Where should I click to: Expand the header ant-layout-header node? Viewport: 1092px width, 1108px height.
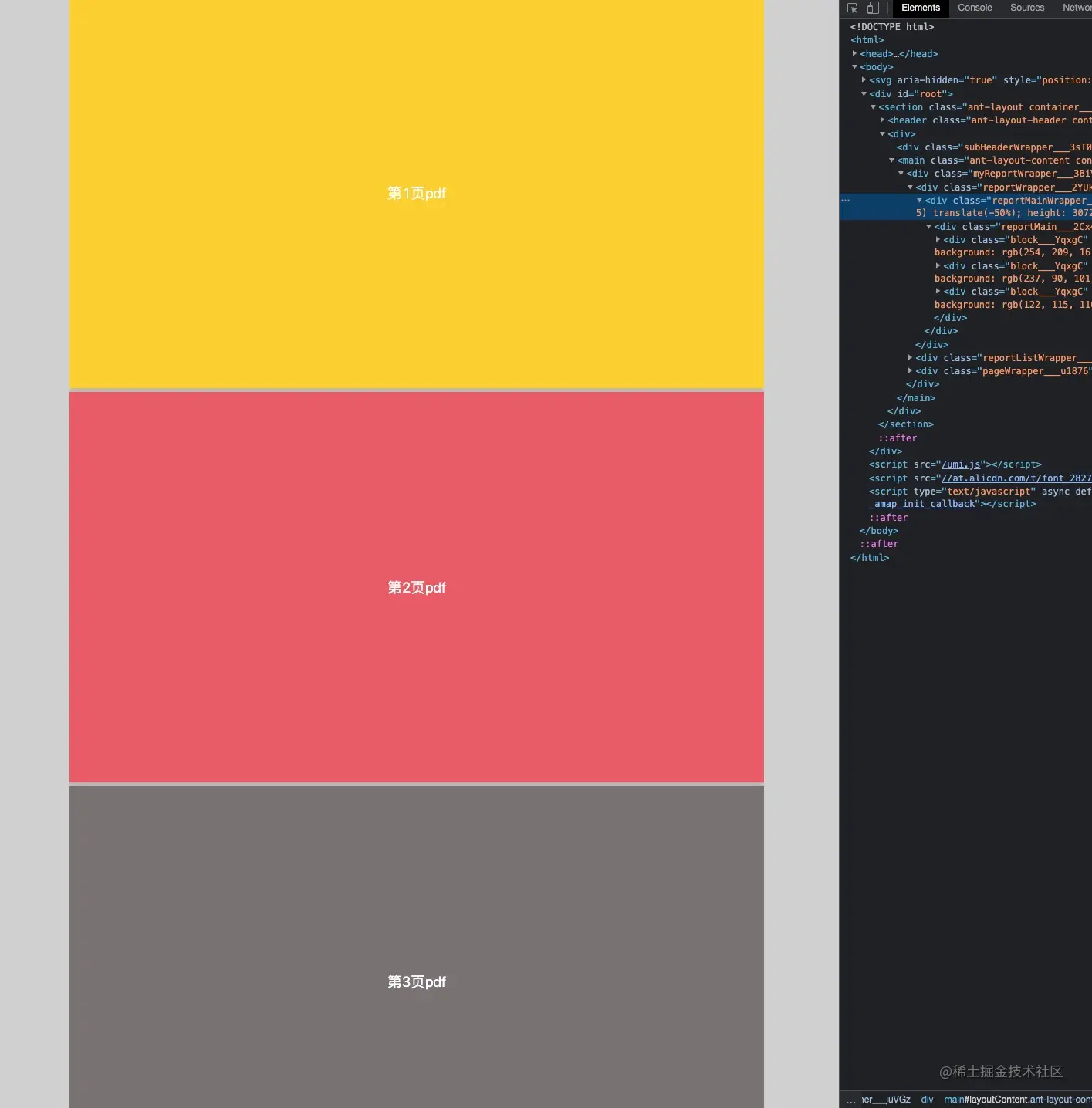point(882,120)
